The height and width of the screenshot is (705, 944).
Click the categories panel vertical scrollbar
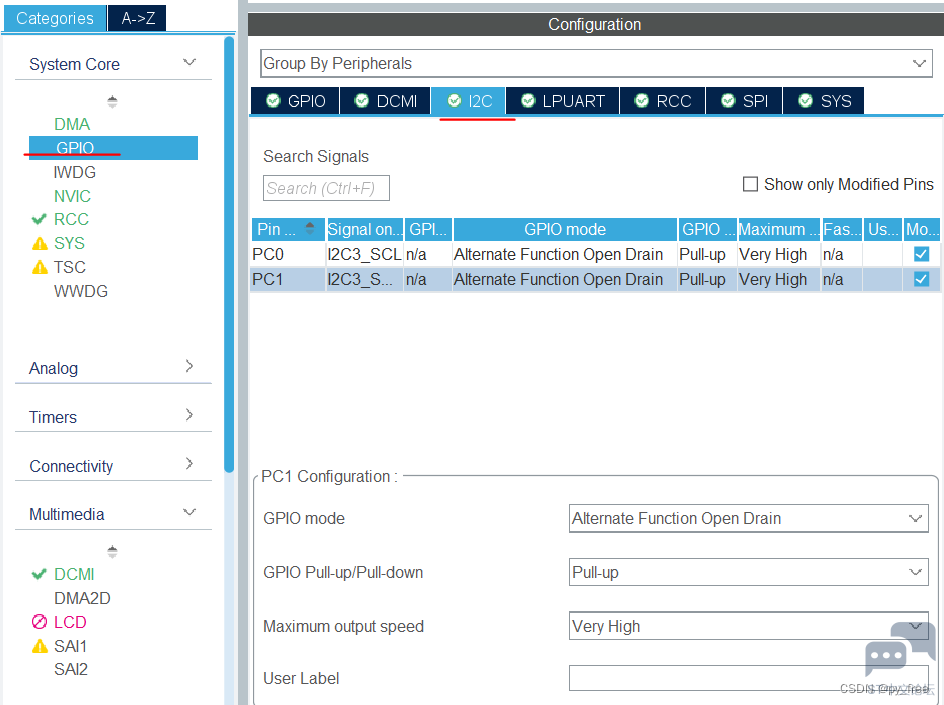pos(229,255)
